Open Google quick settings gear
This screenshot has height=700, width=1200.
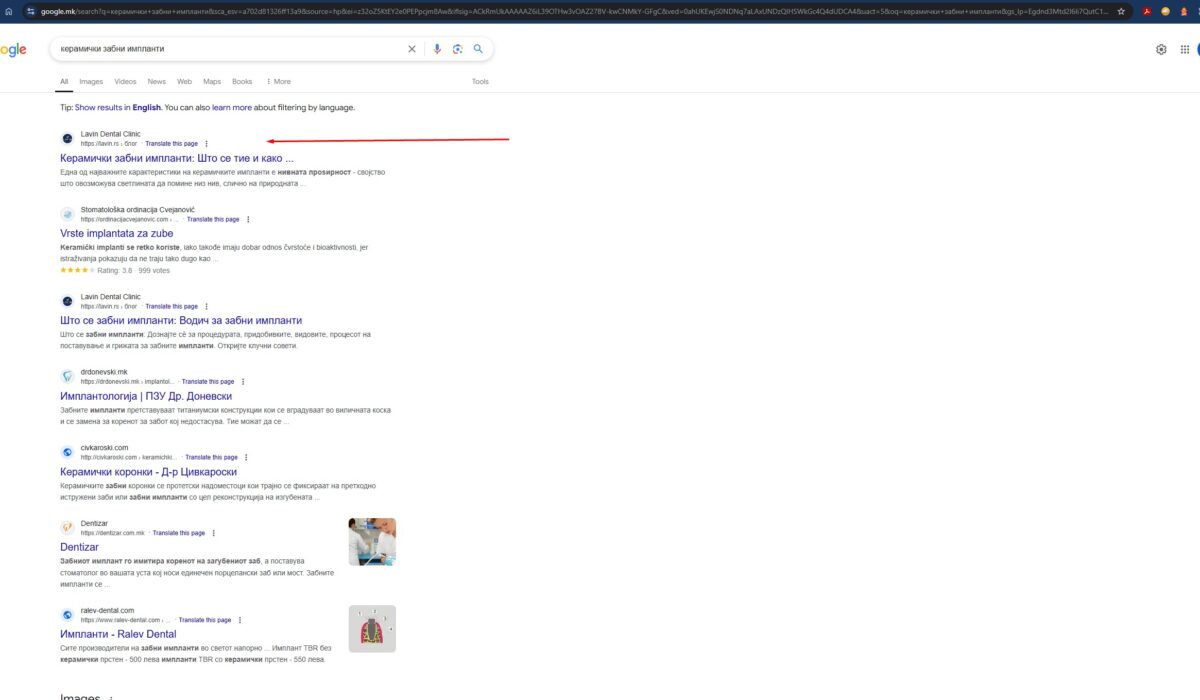1161,49
